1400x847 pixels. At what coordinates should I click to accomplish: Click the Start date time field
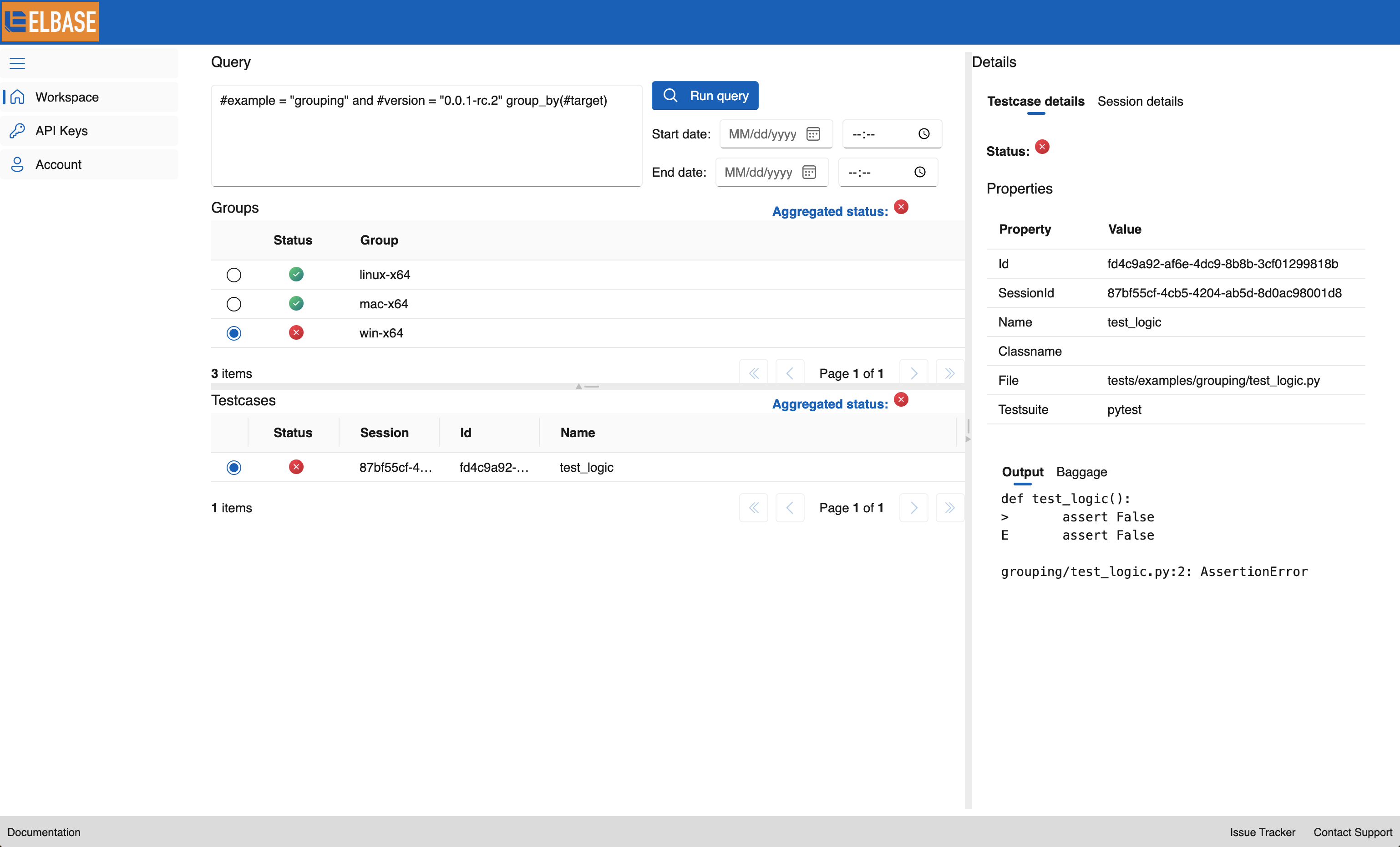click(892, 134)
